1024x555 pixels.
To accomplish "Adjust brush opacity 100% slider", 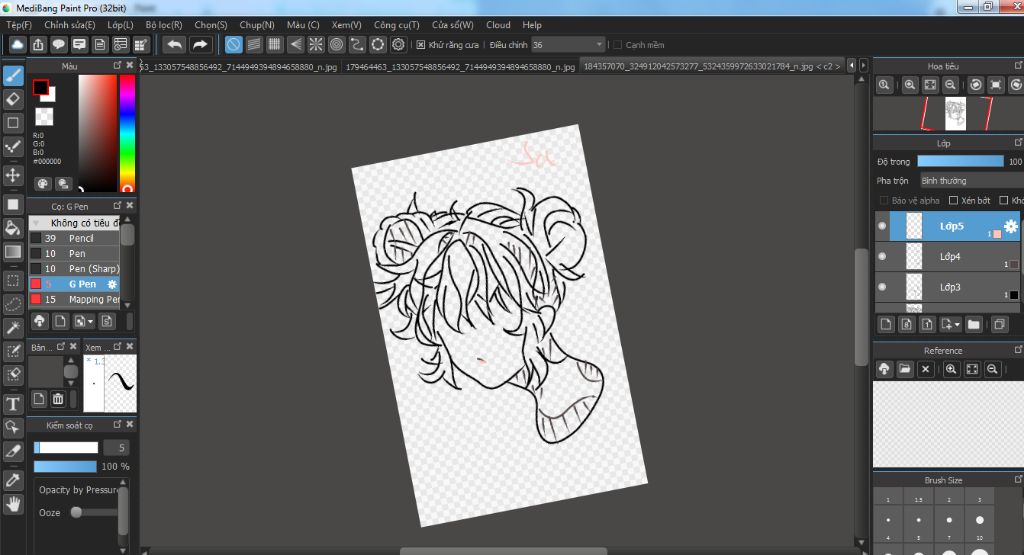I will pyautogui.click(x=65, y=466).
